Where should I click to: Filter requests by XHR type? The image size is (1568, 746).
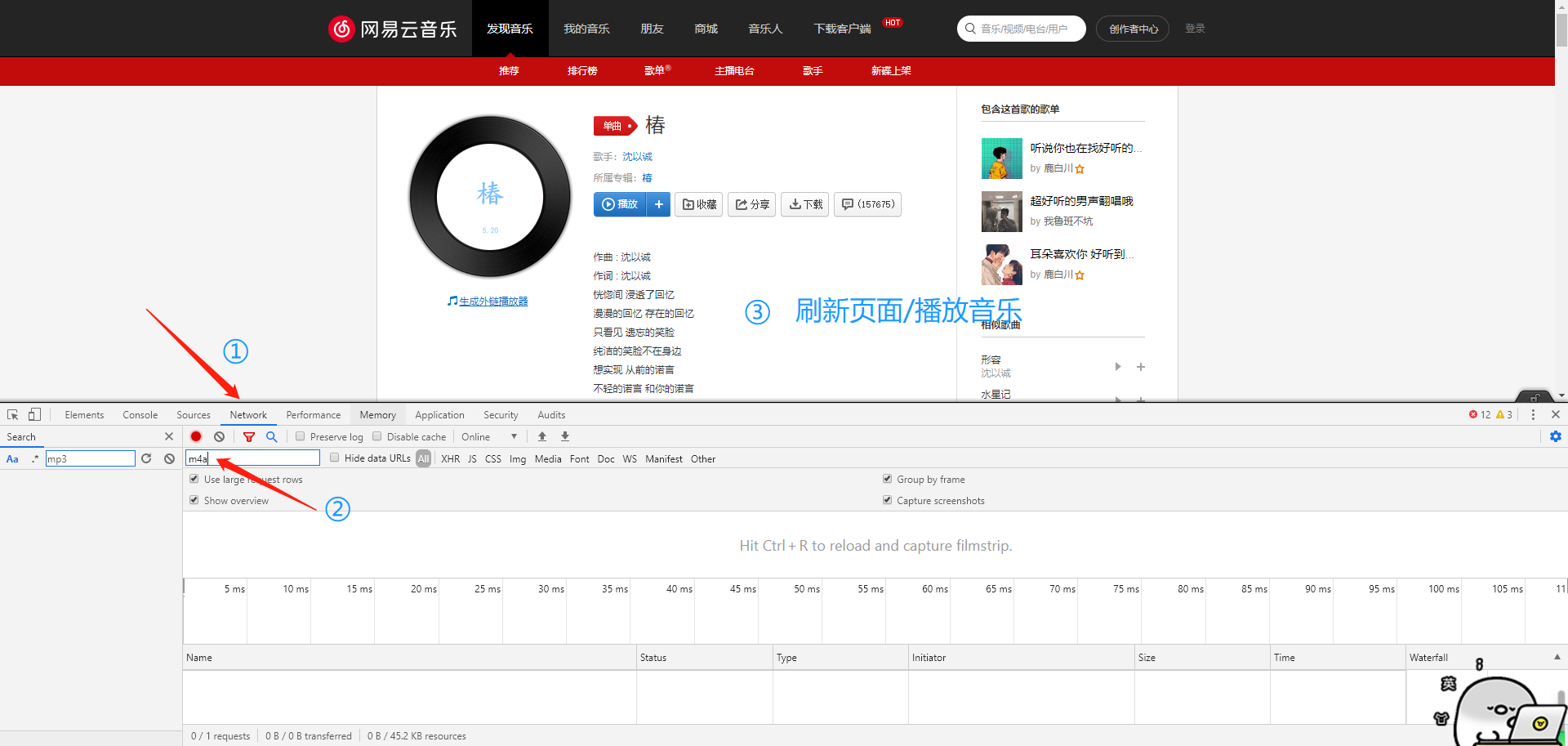pyautogui.click(x=451, y=458)
